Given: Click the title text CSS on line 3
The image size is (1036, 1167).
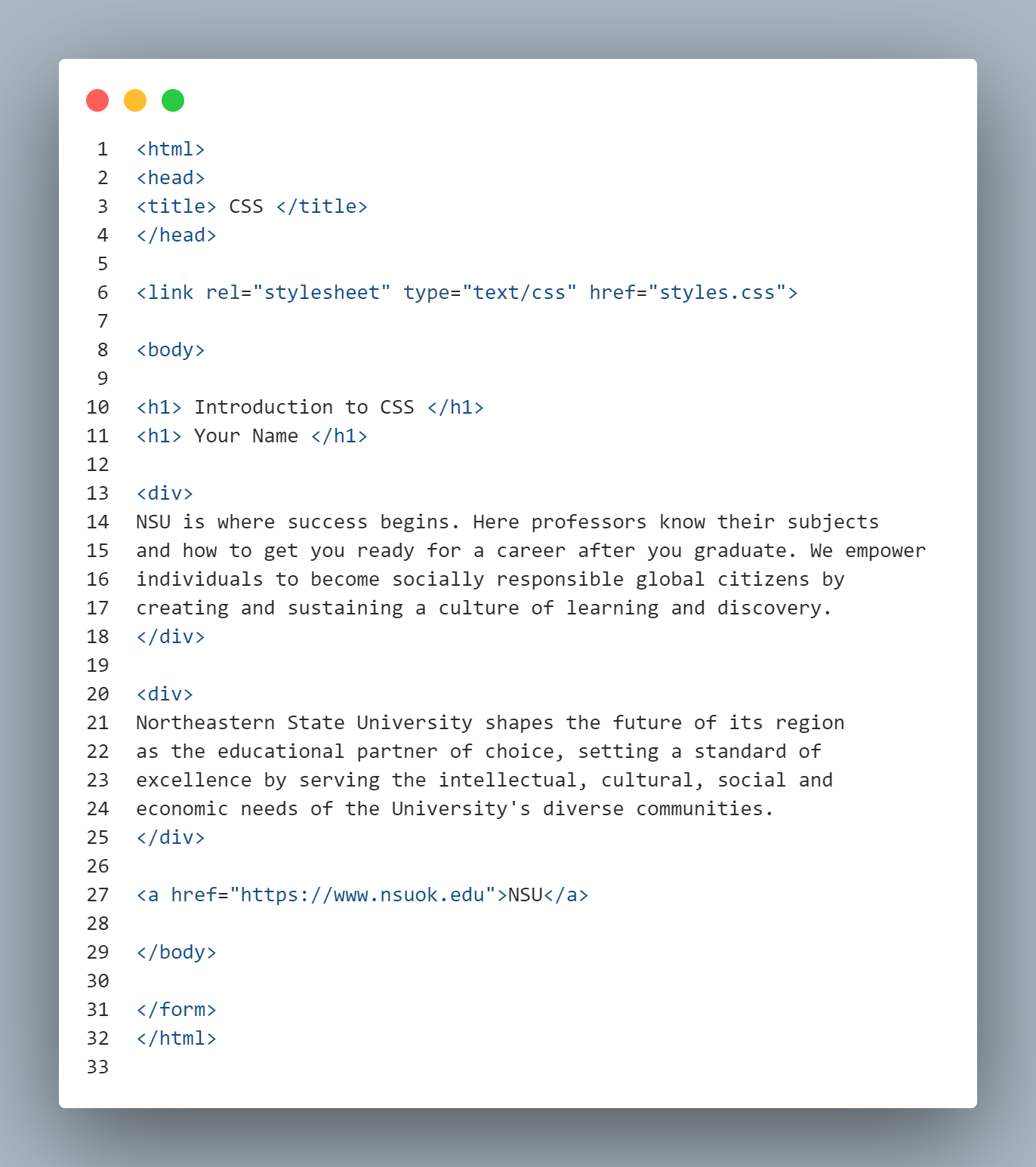Looking at the screenshot, I should 246,207.
